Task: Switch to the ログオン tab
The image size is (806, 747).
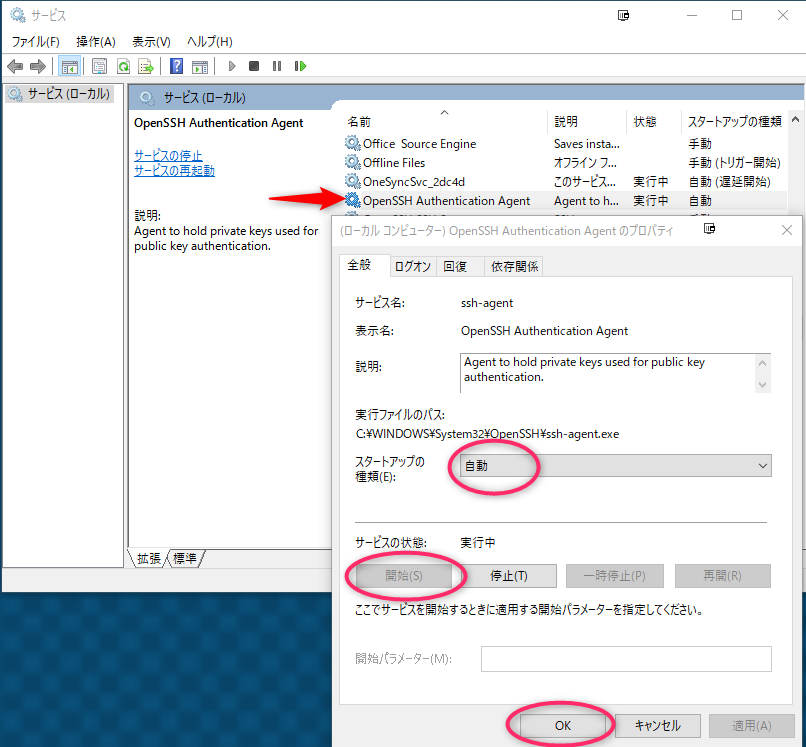Action: [413, 266]
